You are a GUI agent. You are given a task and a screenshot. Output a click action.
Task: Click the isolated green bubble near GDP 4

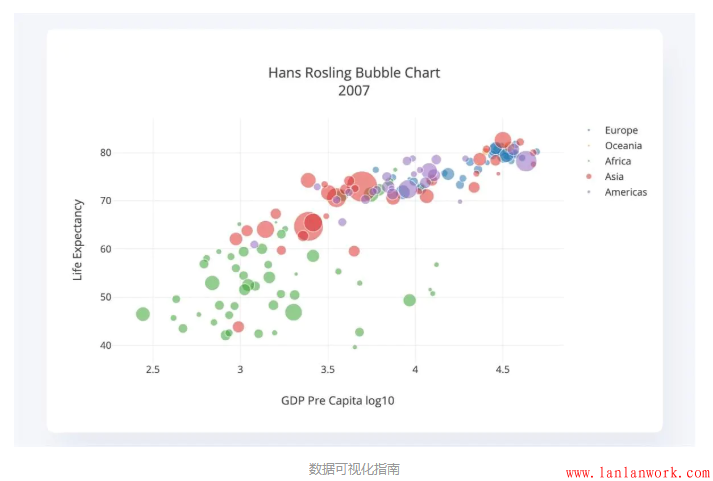[409, 300]
